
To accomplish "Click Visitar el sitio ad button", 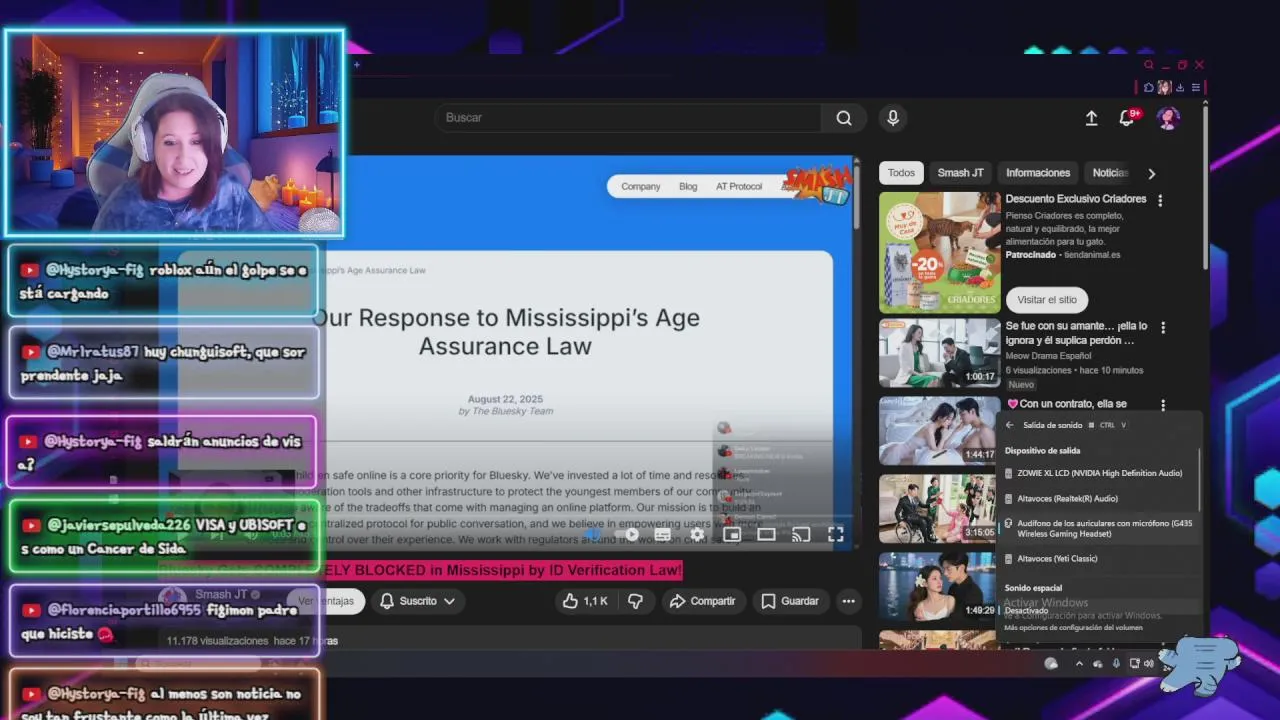I will [x=1047, y=300].
